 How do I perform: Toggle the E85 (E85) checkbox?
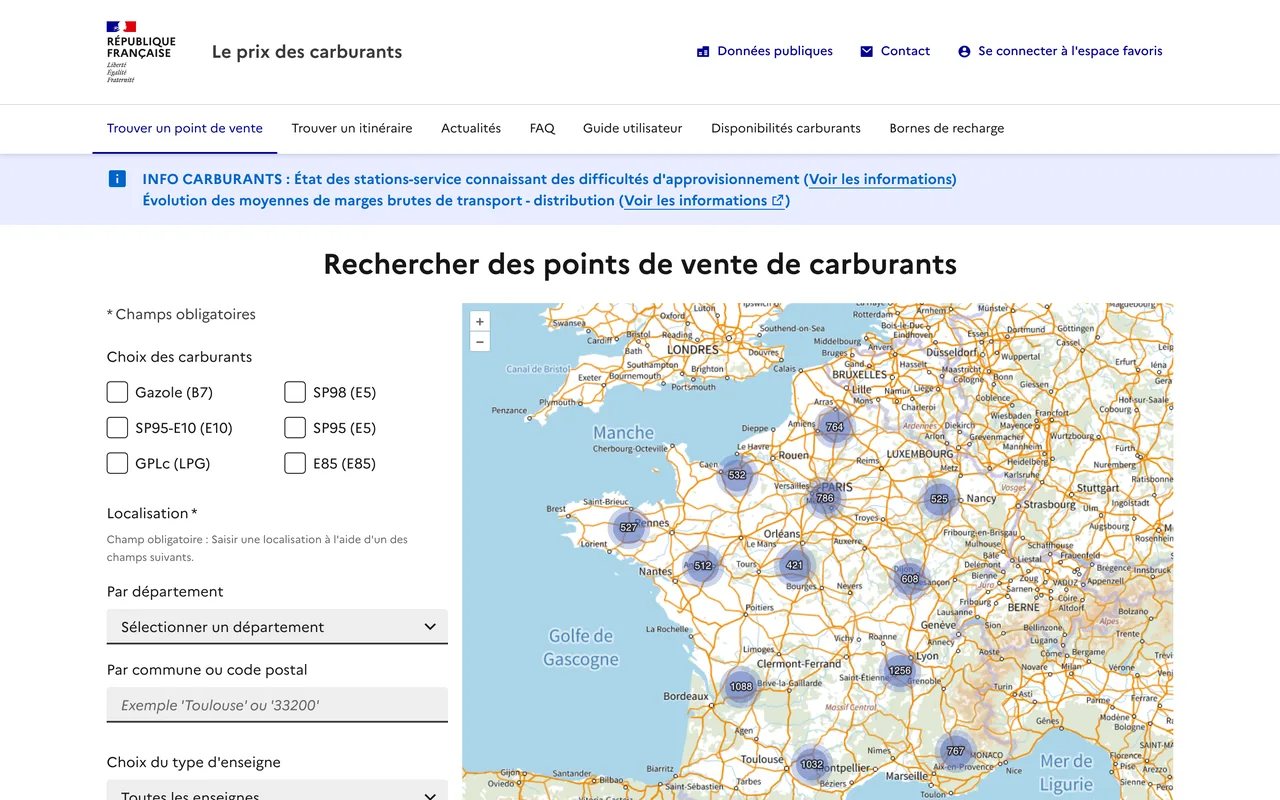tap(295, 463)
